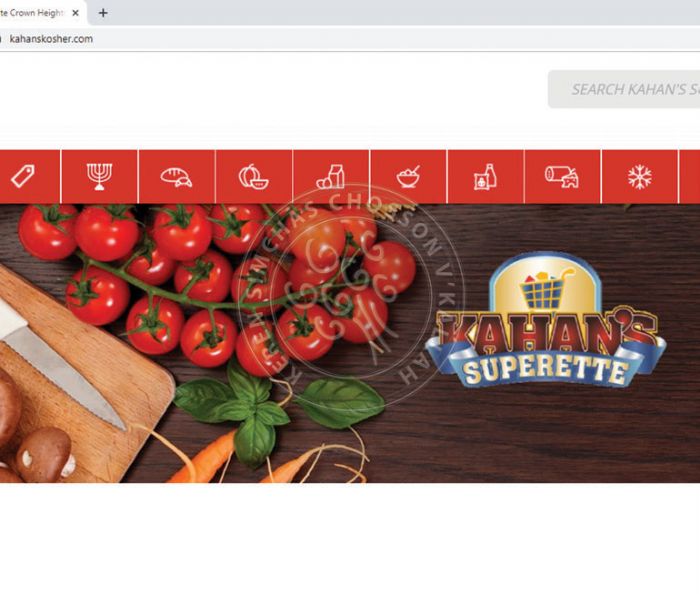Click the Search Kahan's search field

coord(624,89)
